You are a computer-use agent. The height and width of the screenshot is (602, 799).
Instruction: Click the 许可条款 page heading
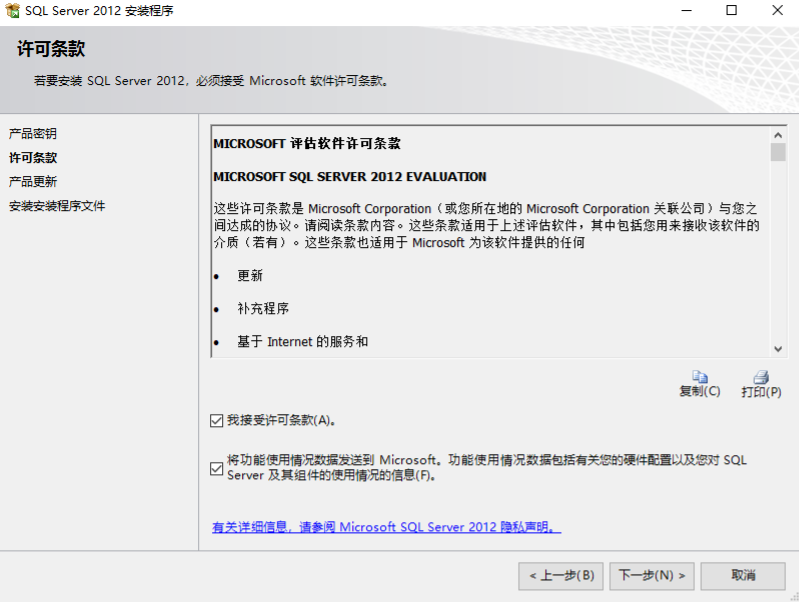click(51, 49)
